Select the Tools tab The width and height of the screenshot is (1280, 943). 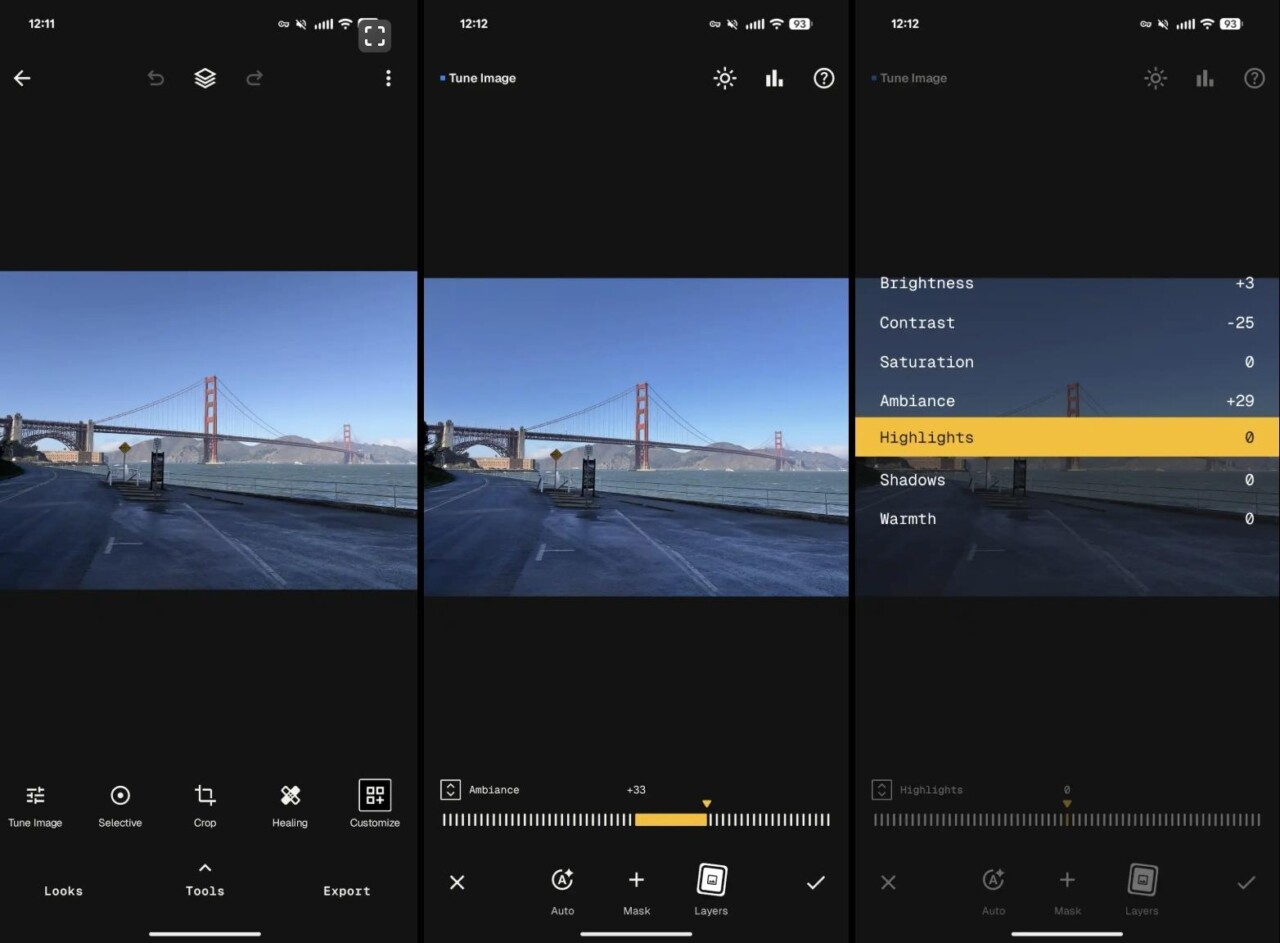[x=205, y=891]
